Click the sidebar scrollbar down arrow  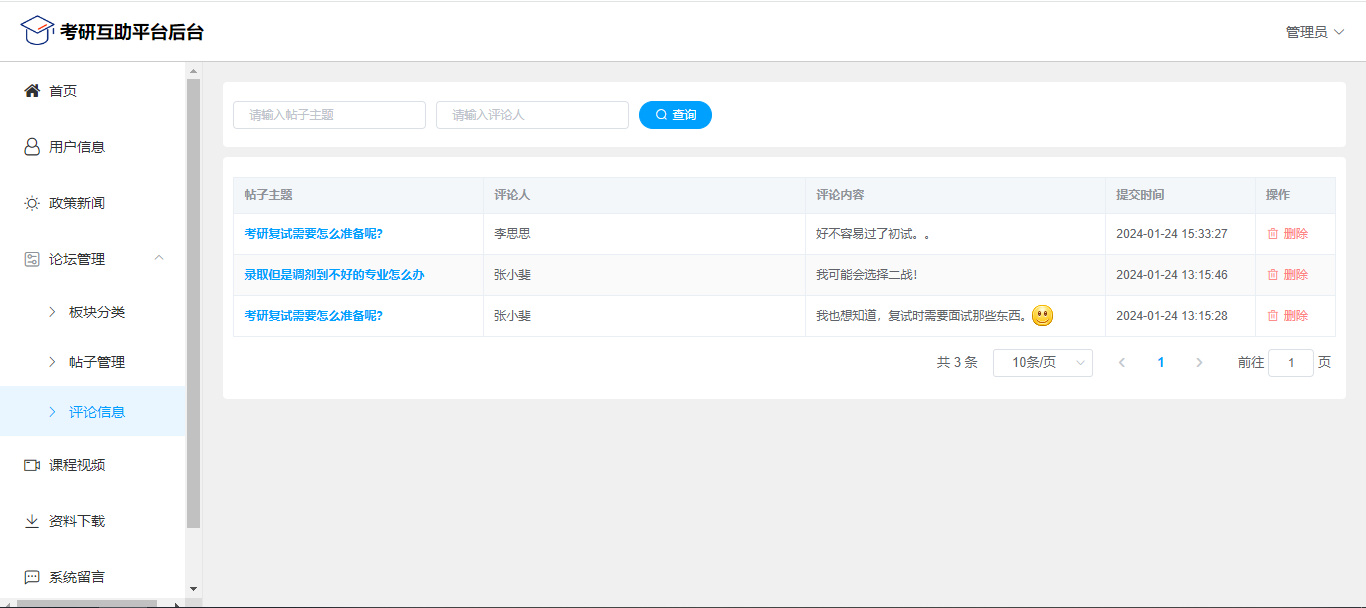194,589
